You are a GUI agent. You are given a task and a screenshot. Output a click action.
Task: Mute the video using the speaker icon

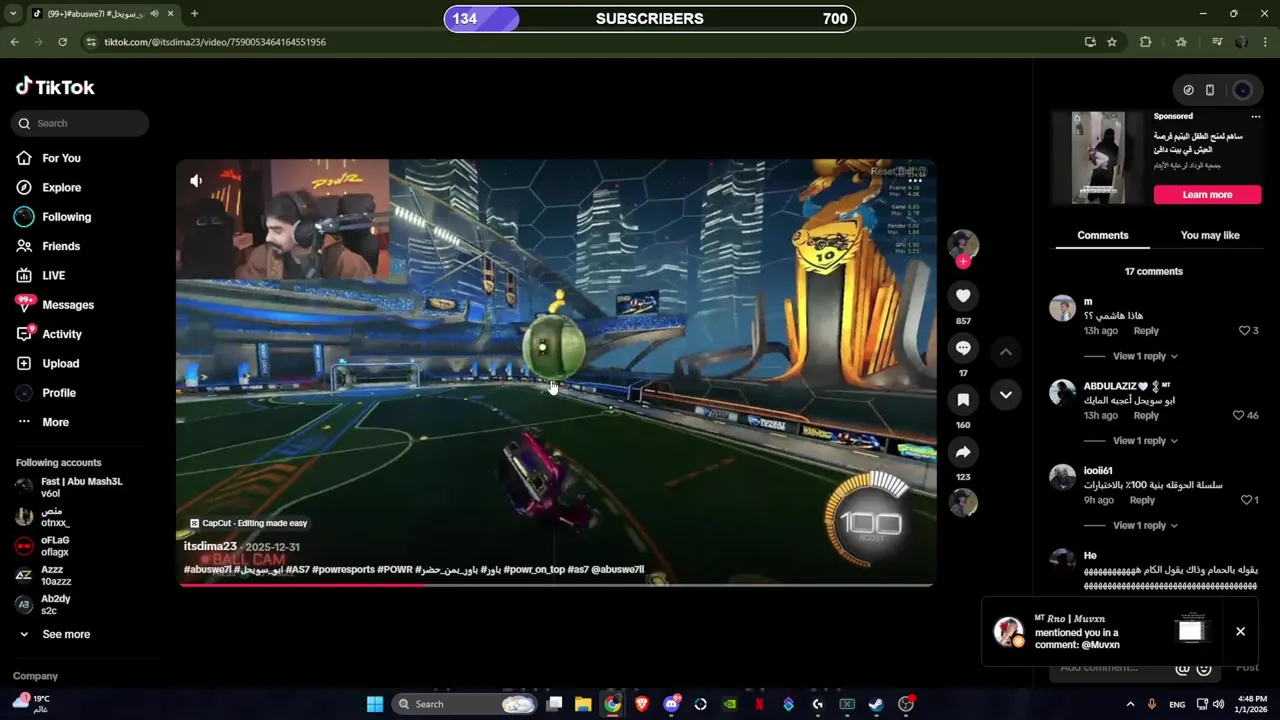click(196, 181)
